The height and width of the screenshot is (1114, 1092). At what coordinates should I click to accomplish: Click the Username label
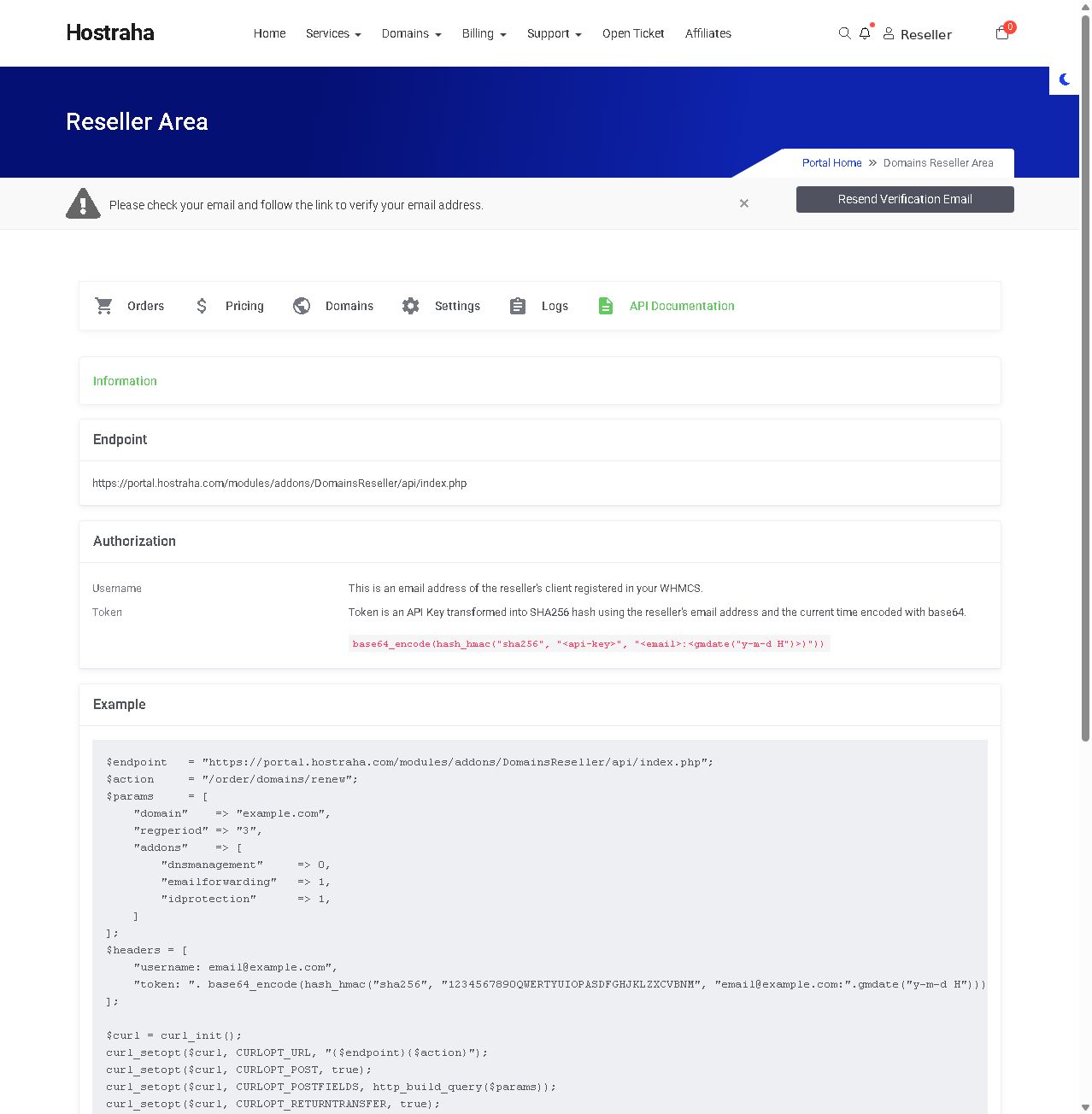click(117, 589)
